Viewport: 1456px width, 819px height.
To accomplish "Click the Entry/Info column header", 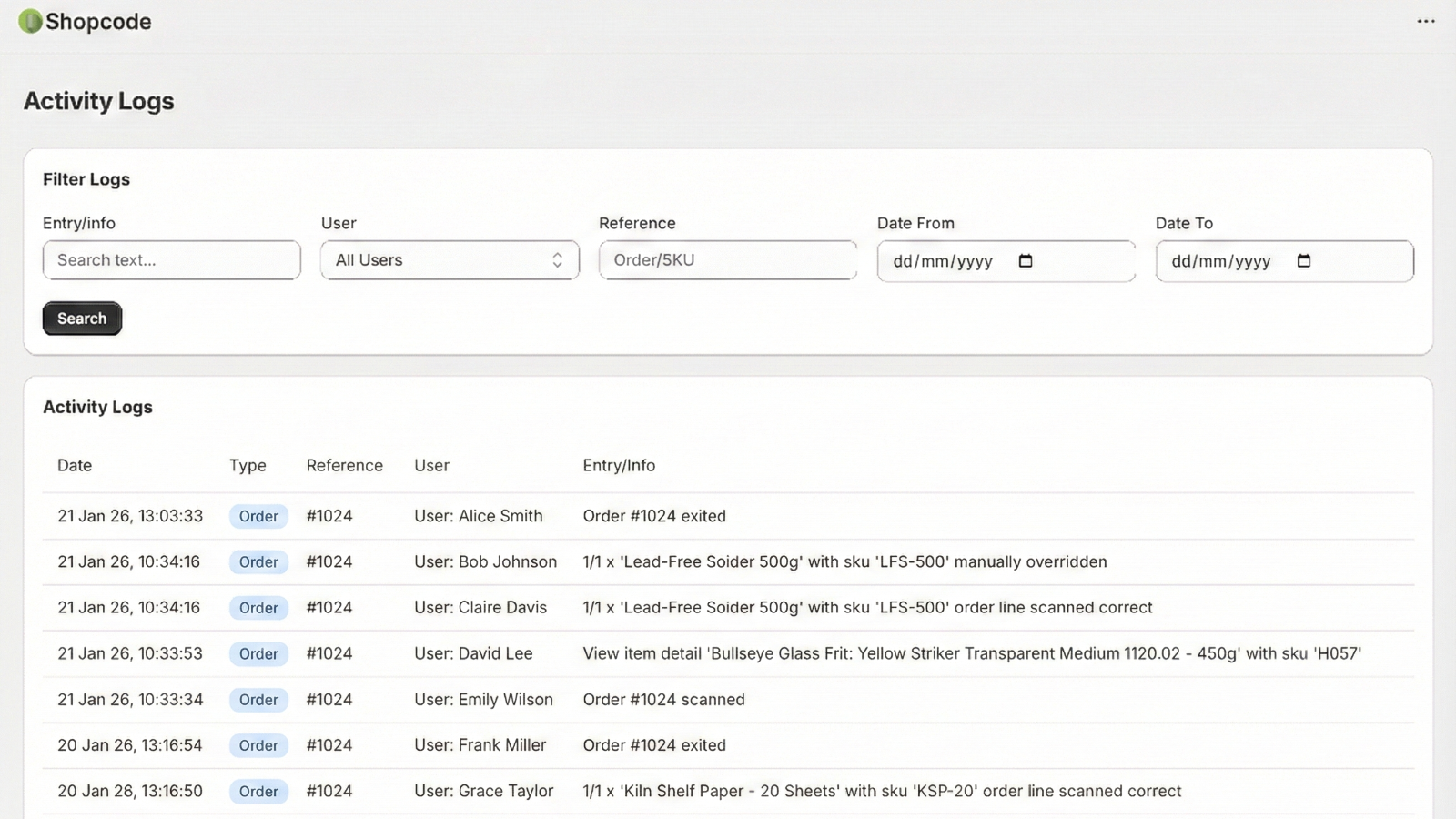I will coord(619,466).
